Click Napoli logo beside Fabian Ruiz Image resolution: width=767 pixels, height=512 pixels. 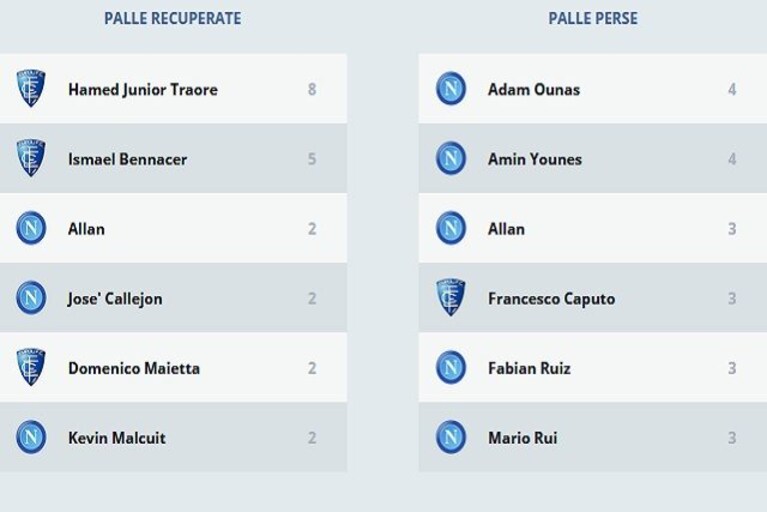[451, 367]
